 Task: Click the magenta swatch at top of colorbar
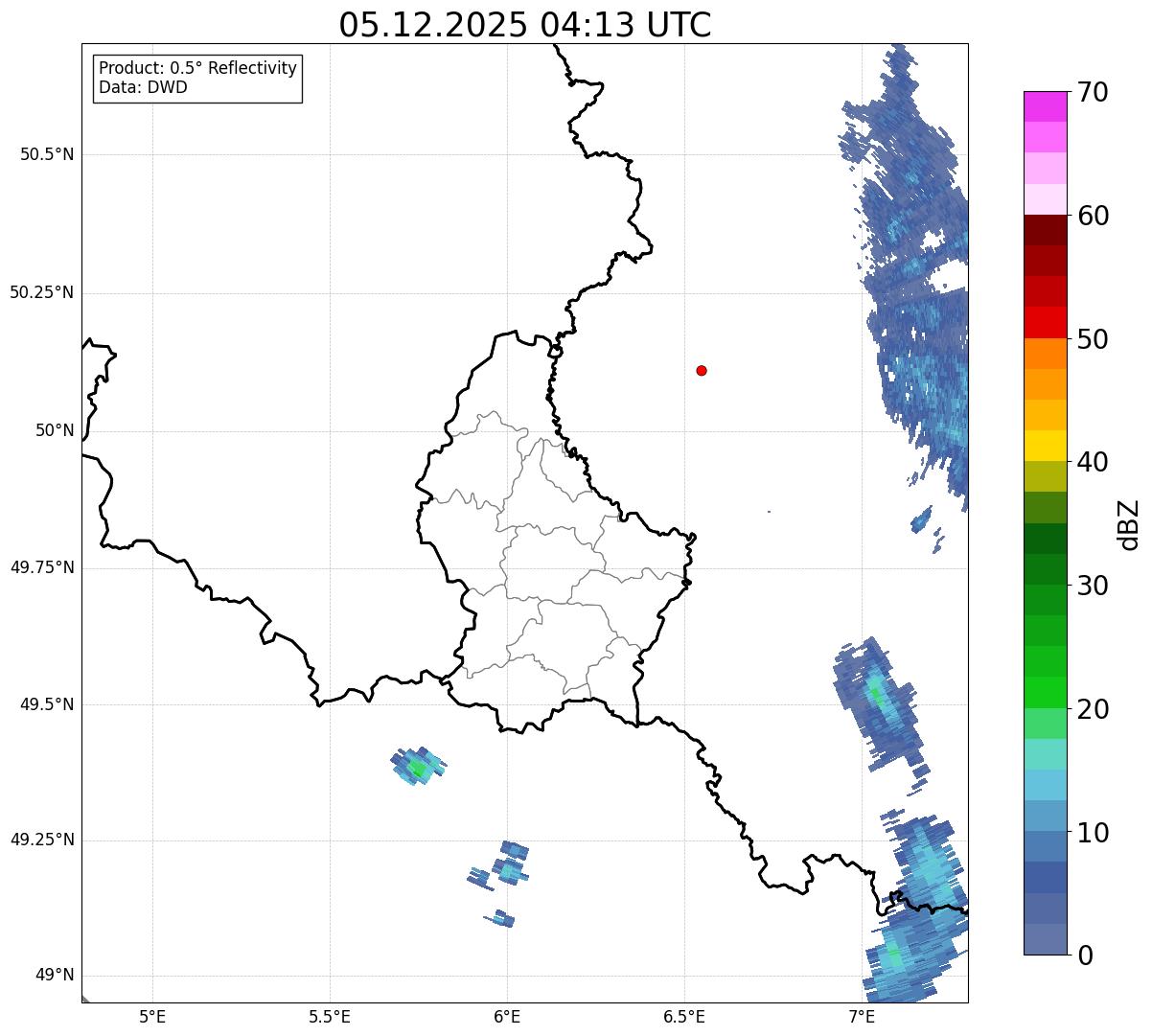pyautogui.click(x=1046, y=106)
